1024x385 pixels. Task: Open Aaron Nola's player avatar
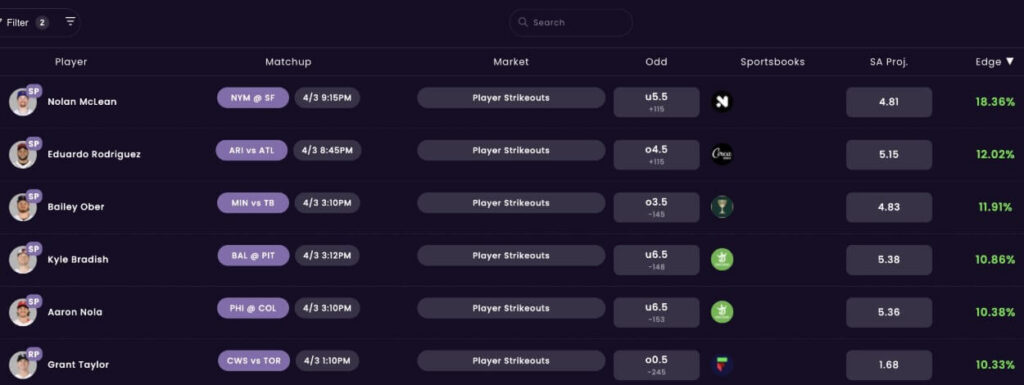[23, 313]
